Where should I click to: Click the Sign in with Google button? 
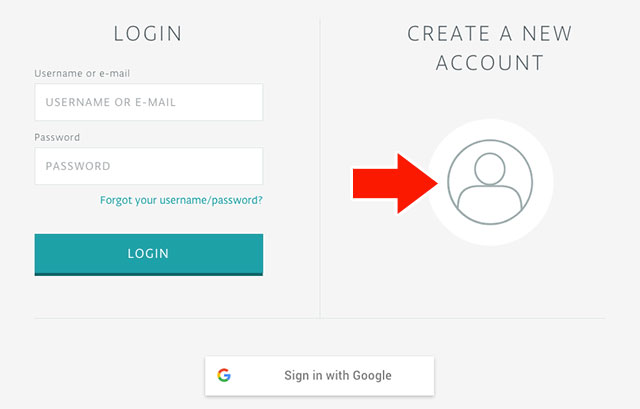click(319, 376)
